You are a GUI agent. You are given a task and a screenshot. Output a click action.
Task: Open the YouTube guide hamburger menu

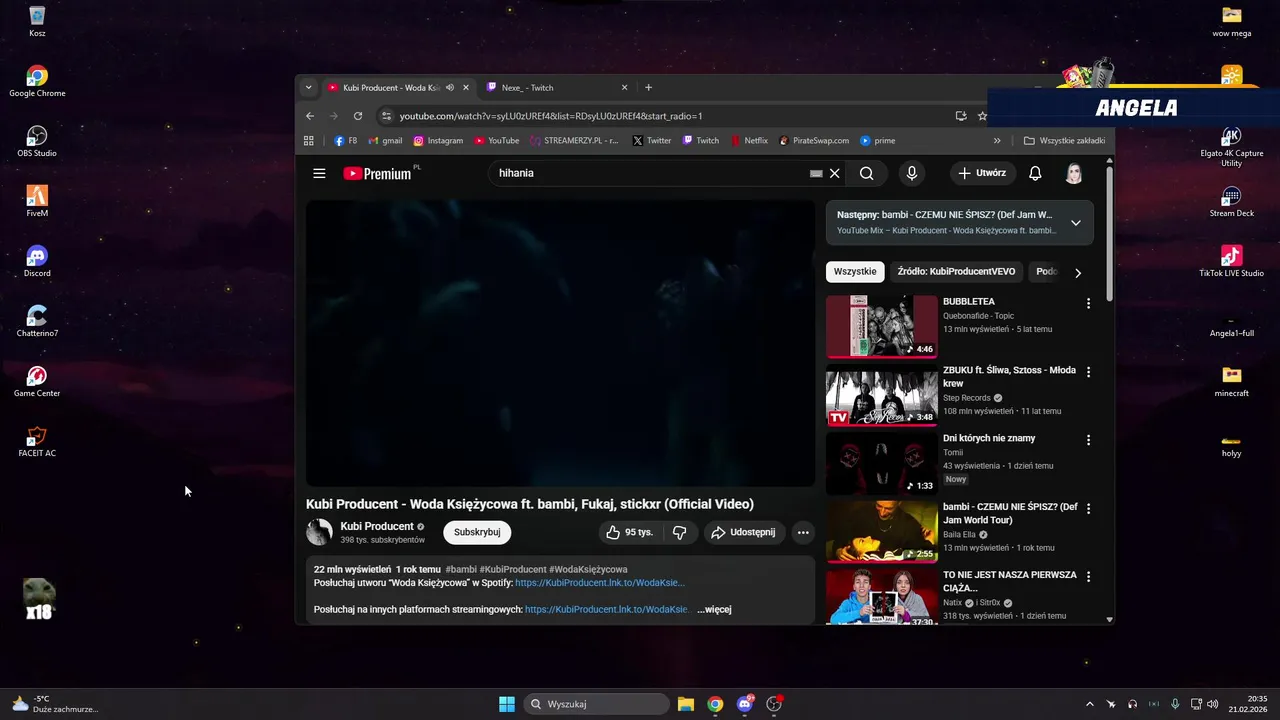coord(319,173)
